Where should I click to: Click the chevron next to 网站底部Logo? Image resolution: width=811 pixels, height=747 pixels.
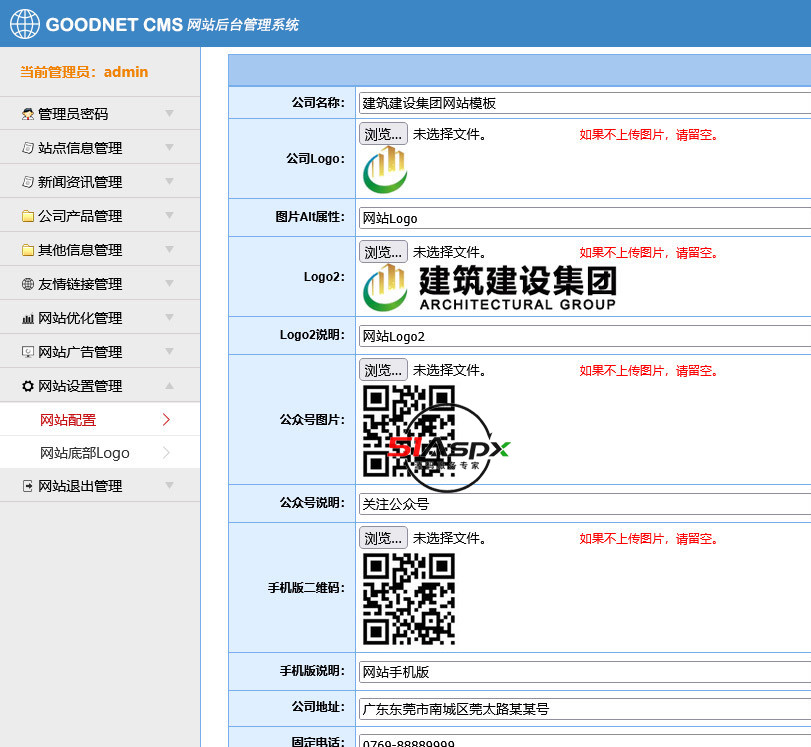click(x=166, y=453)
